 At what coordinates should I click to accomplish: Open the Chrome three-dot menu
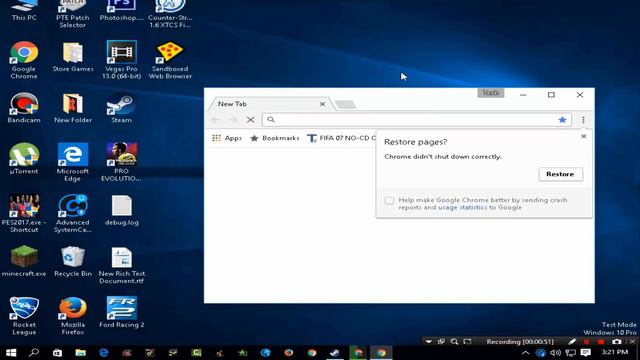[583, 120]
